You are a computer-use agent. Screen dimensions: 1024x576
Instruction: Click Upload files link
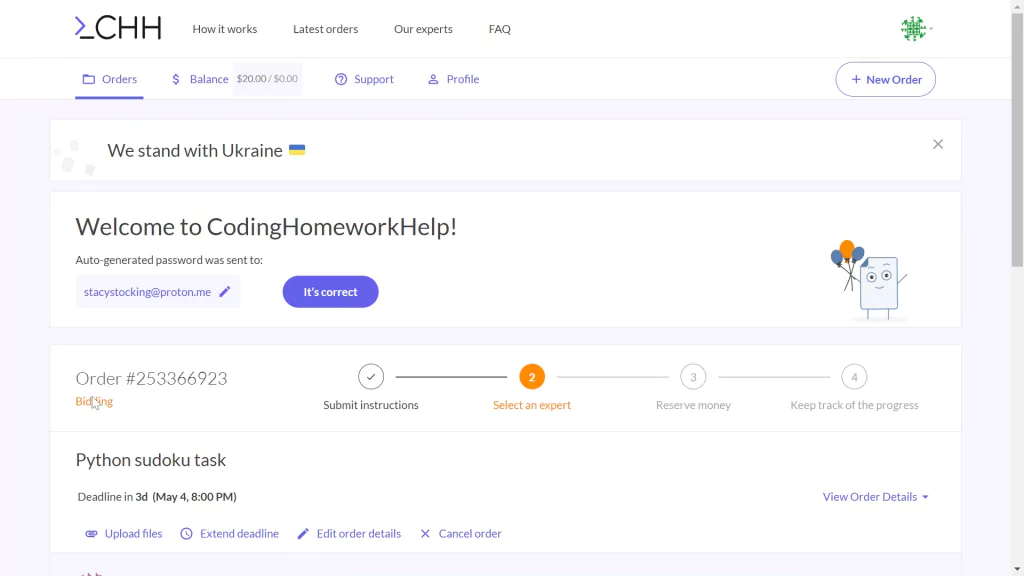[123, 534]
